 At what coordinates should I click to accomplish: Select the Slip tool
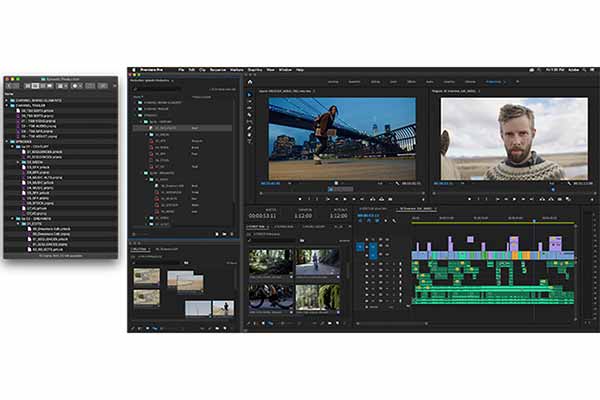(x=250, y=121)
